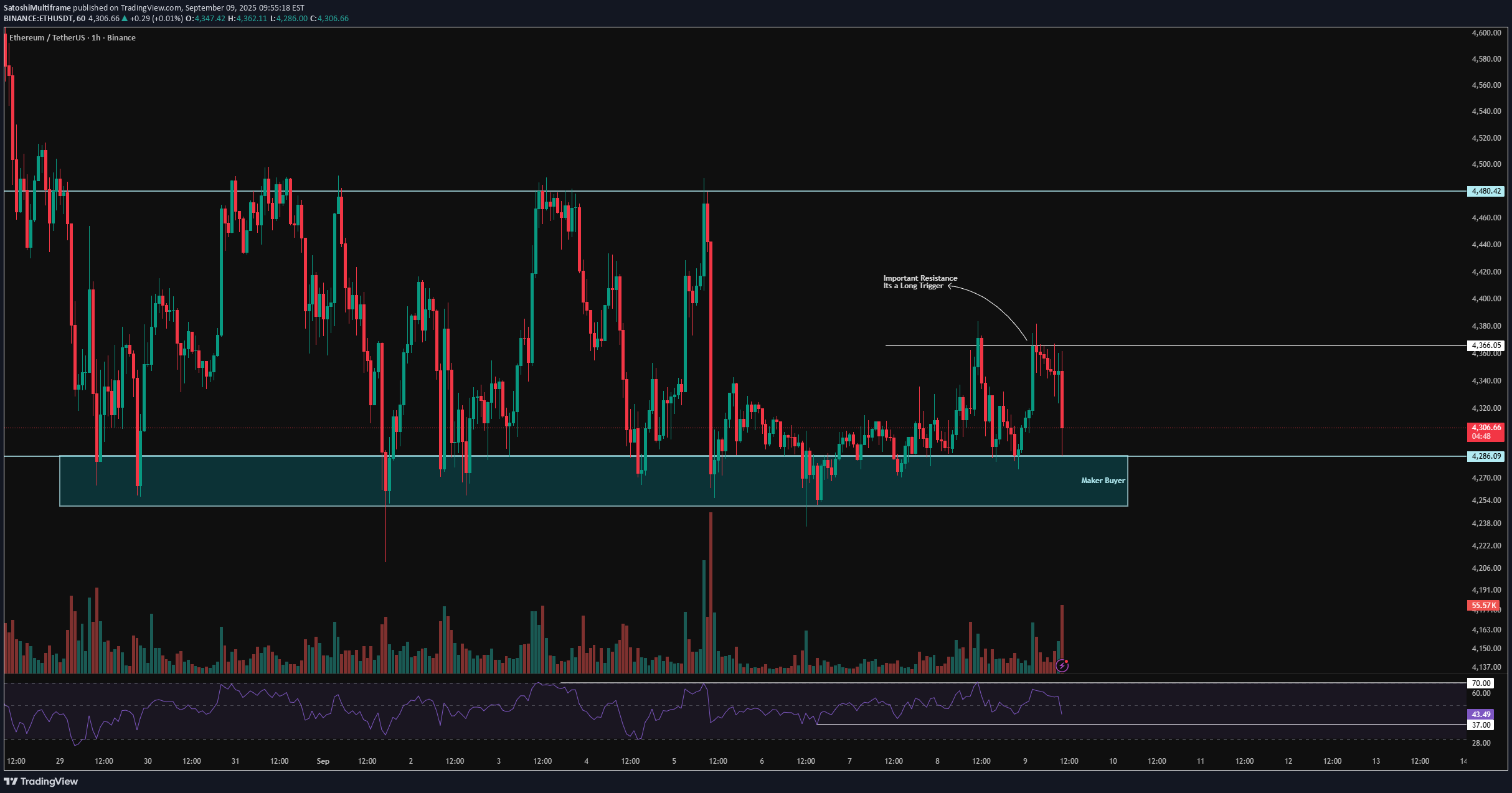1512x793 pixels.
Task: Click the RSI 37.00 level label
Action: pos(1481,725)
